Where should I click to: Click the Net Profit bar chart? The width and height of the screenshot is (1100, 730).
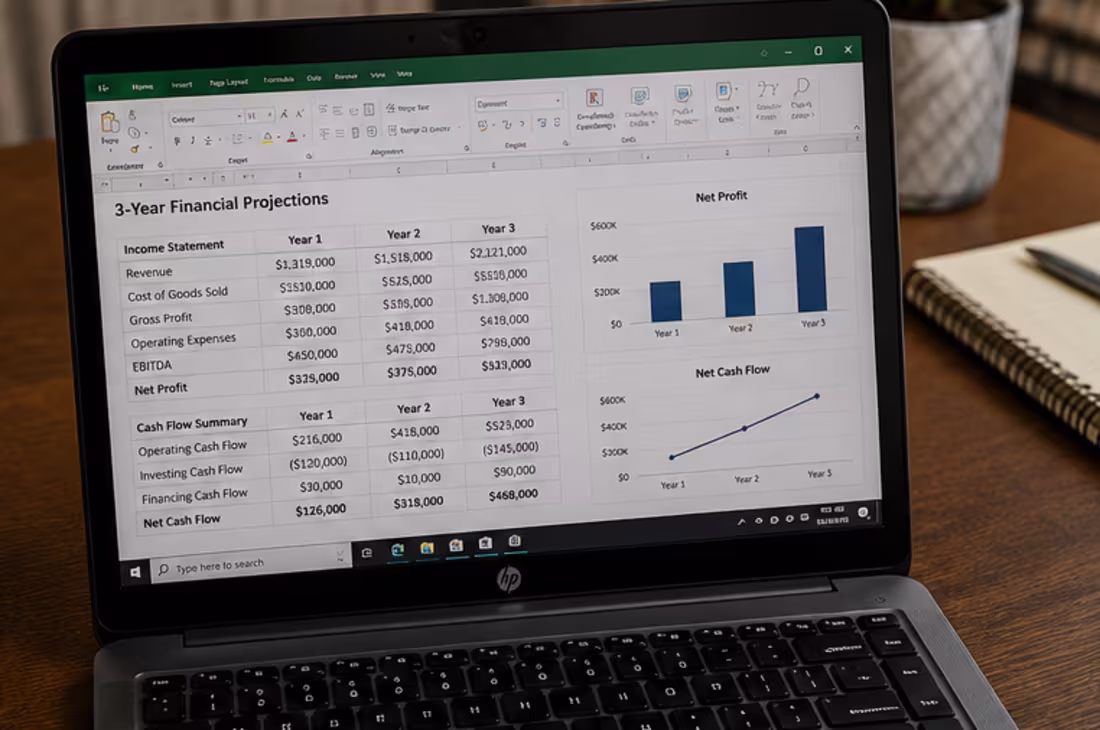click(721, 268)
